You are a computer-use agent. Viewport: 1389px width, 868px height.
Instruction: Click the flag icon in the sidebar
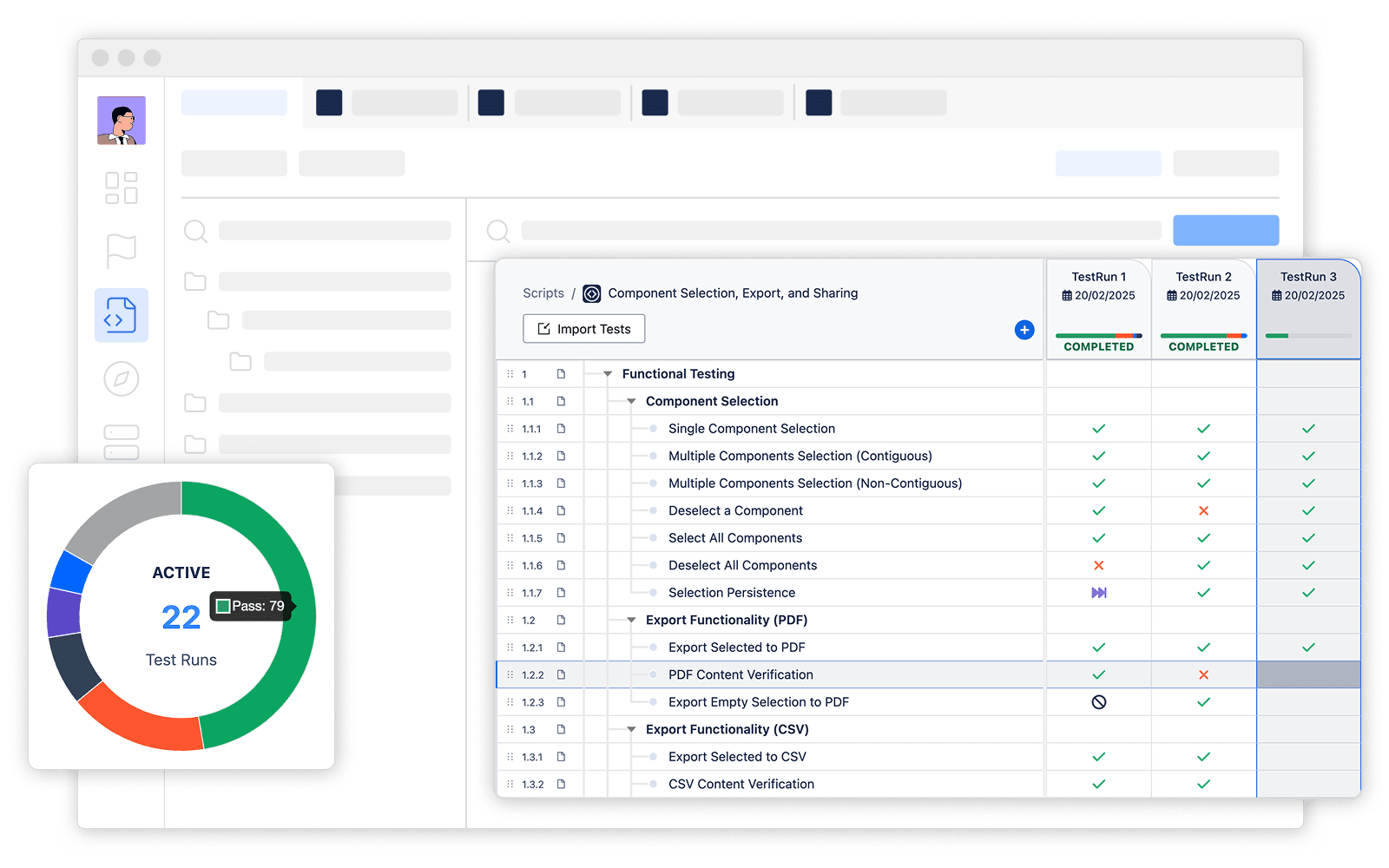click(x=121, y=251)
